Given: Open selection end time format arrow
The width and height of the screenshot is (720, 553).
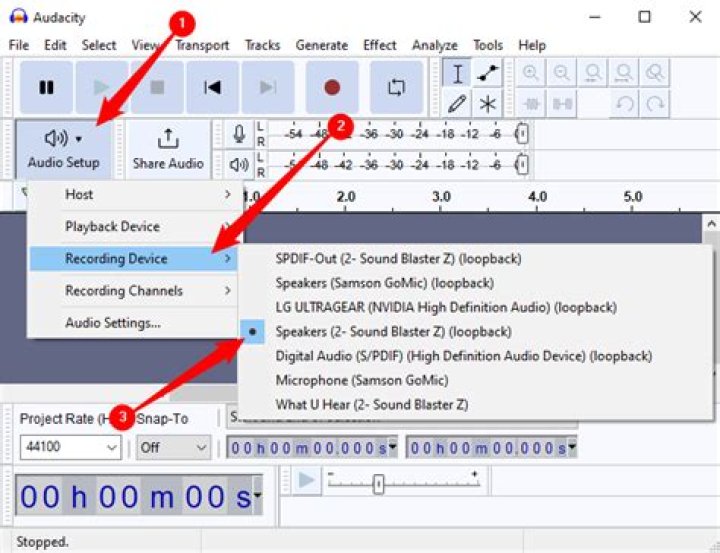Looking at the screenshot, I should click(572, 447).
